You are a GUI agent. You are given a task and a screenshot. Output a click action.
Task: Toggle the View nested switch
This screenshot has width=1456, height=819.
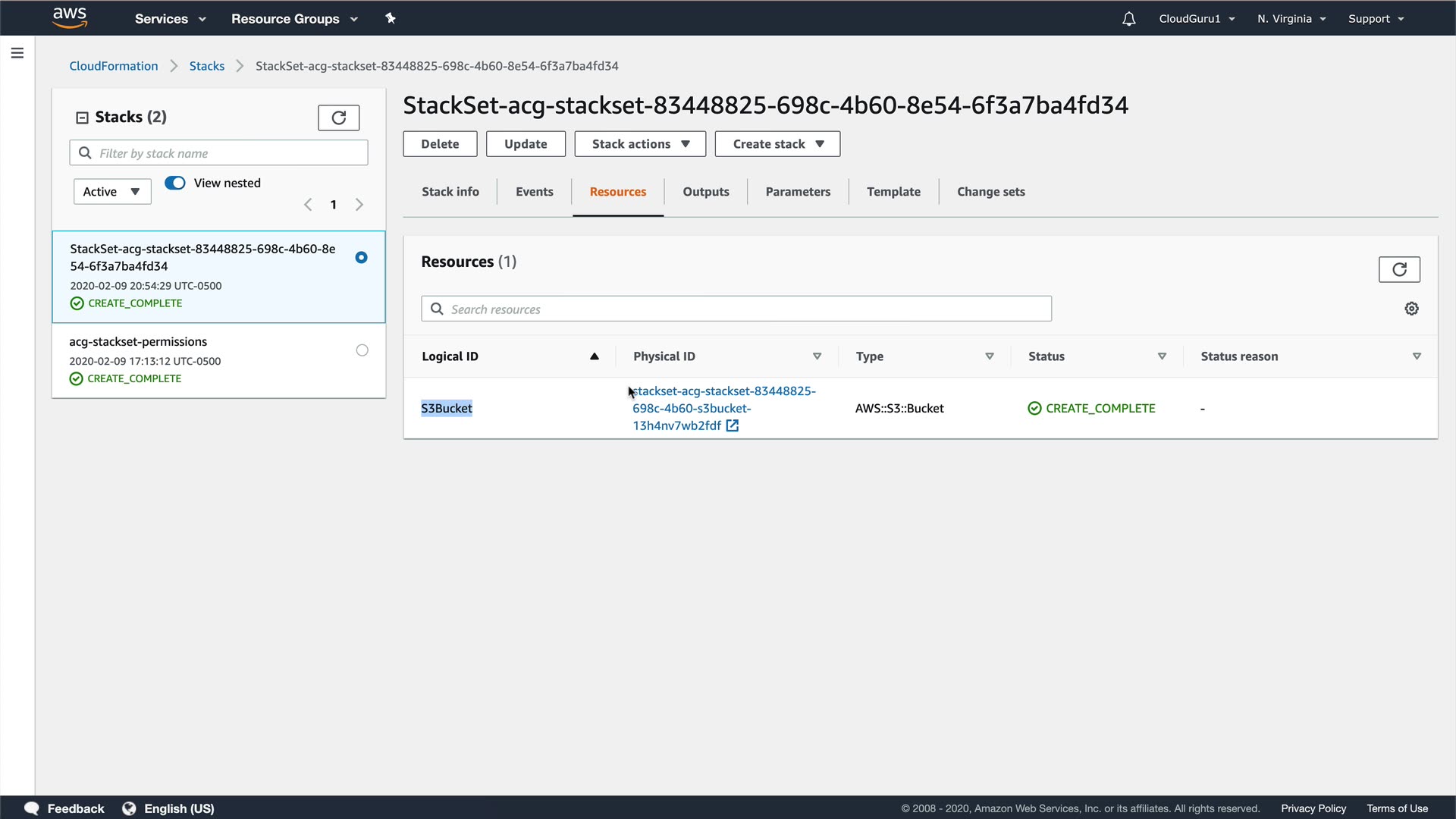click(x=175, y=183)
